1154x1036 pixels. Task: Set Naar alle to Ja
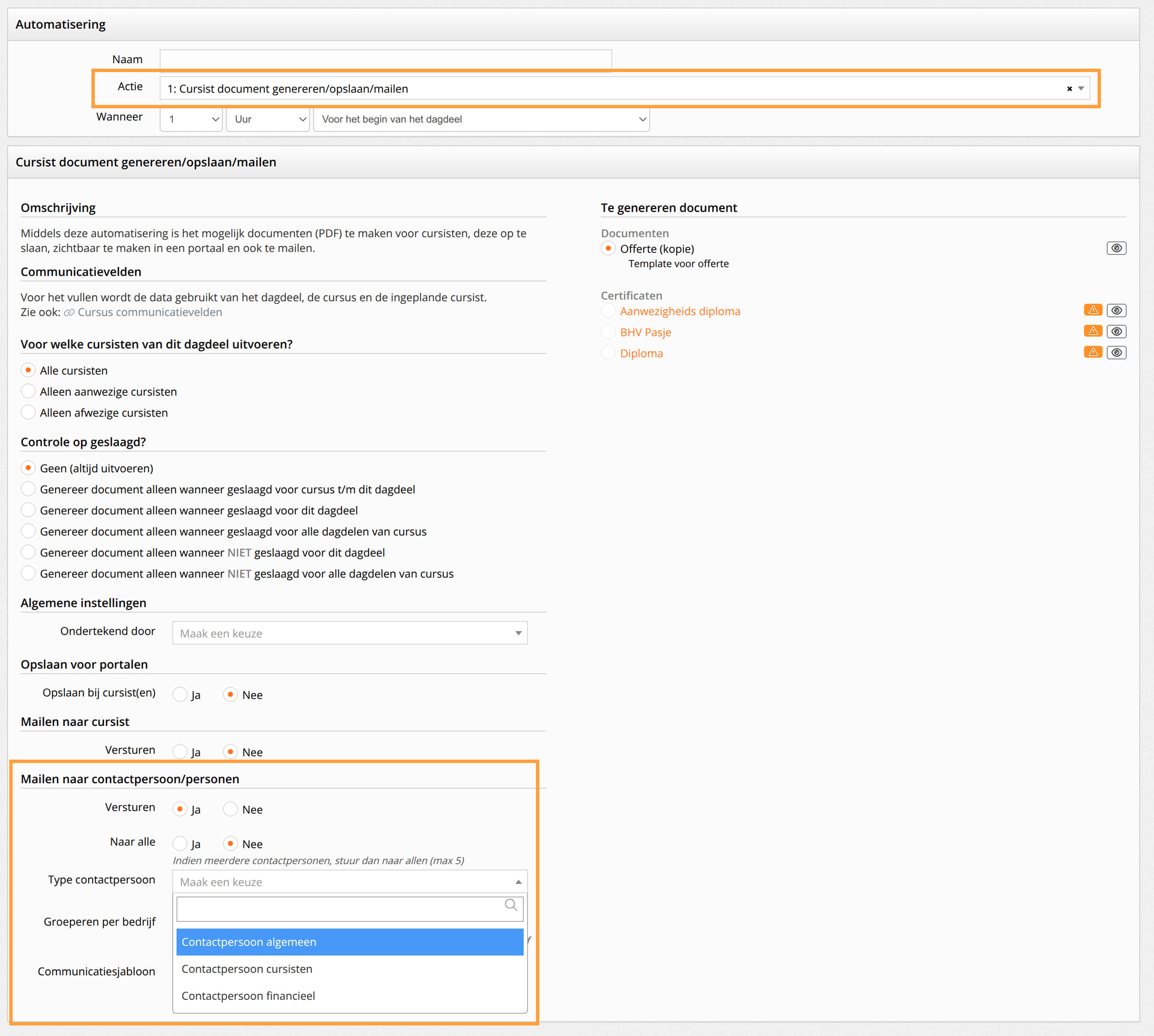point(180,844)
